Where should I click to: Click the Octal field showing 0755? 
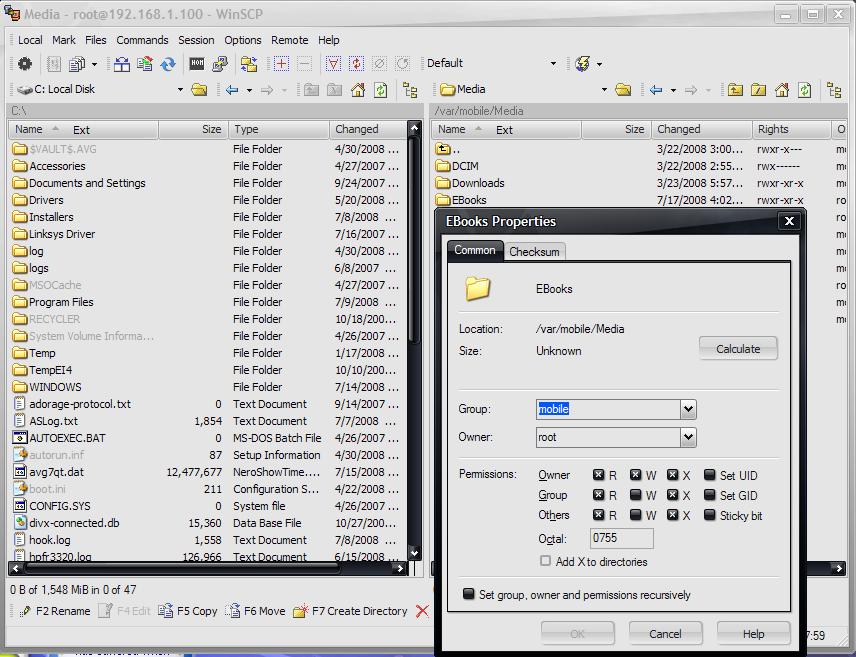pos(621,538)
